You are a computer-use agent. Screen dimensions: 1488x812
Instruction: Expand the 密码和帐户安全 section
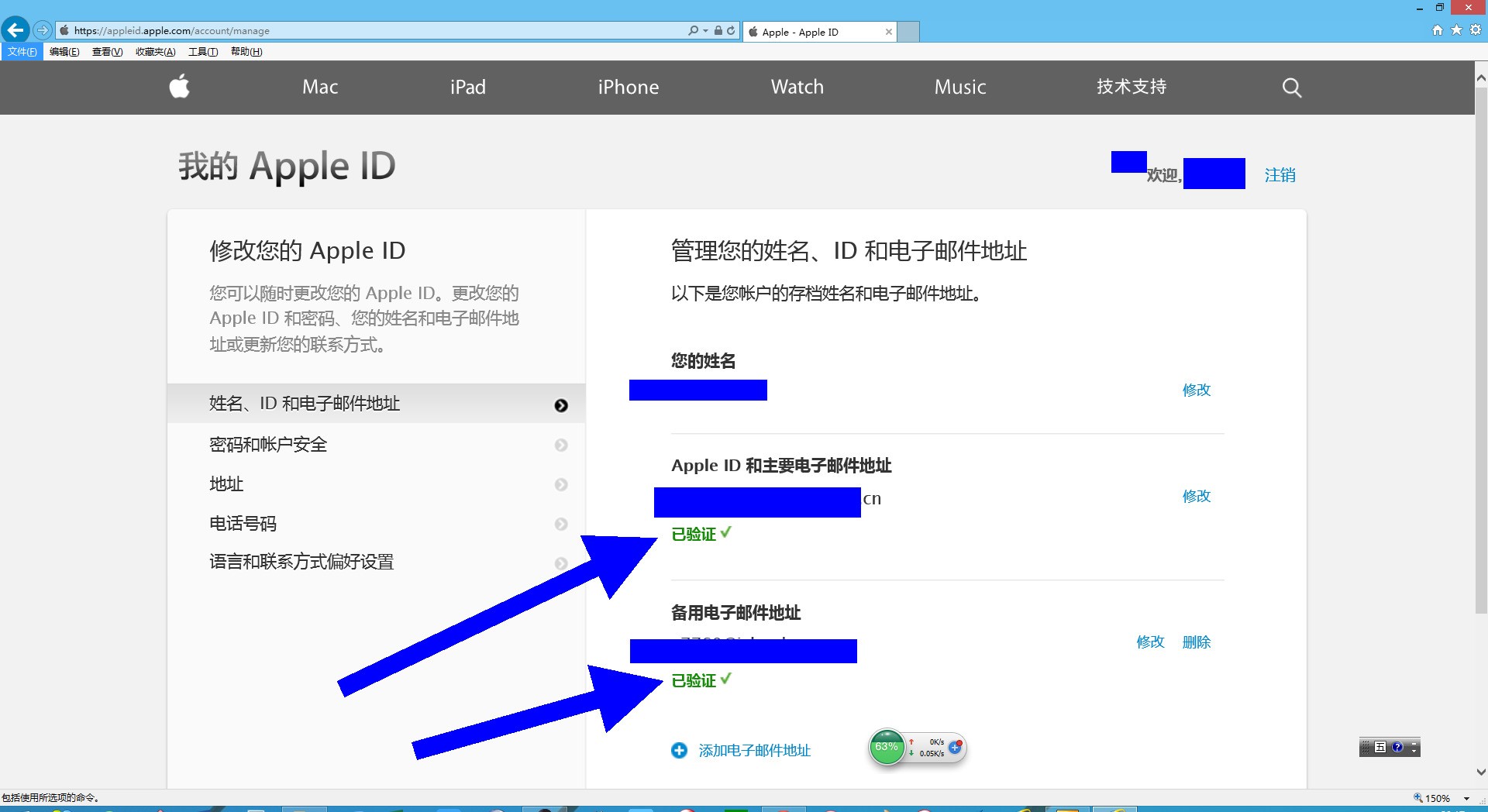267,444
